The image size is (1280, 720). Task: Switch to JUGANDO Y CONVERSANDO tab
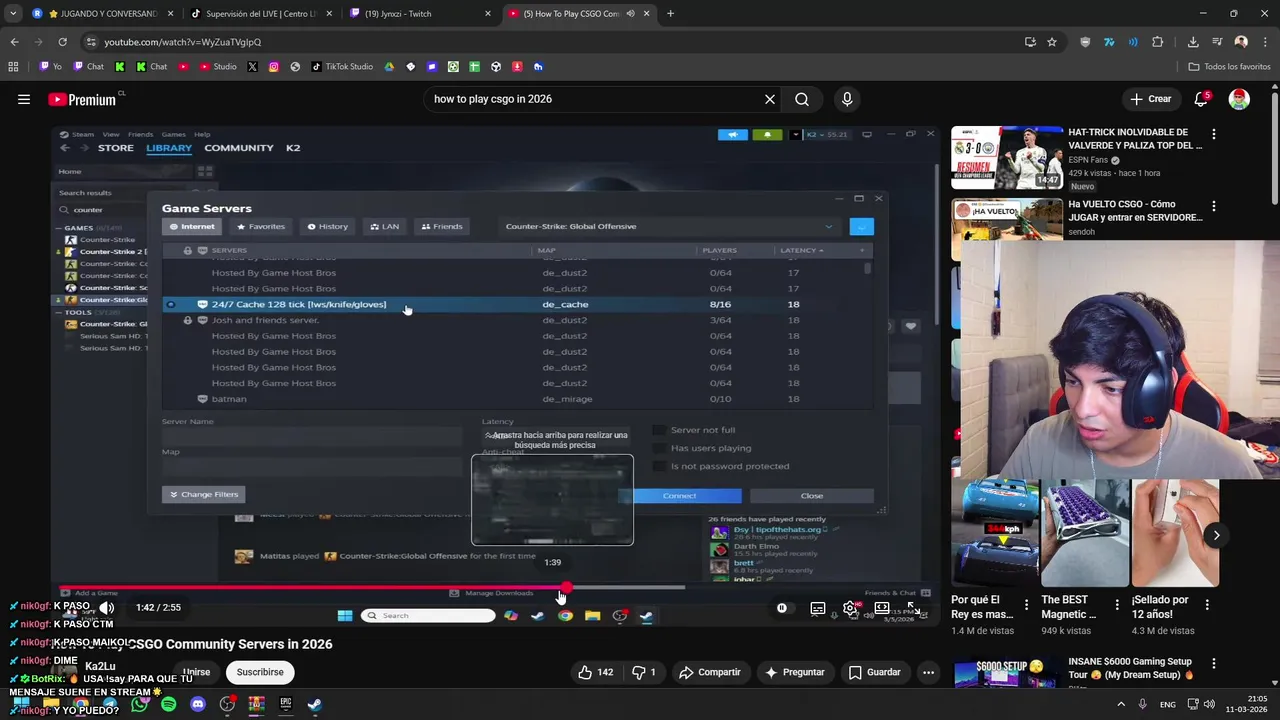106,14
